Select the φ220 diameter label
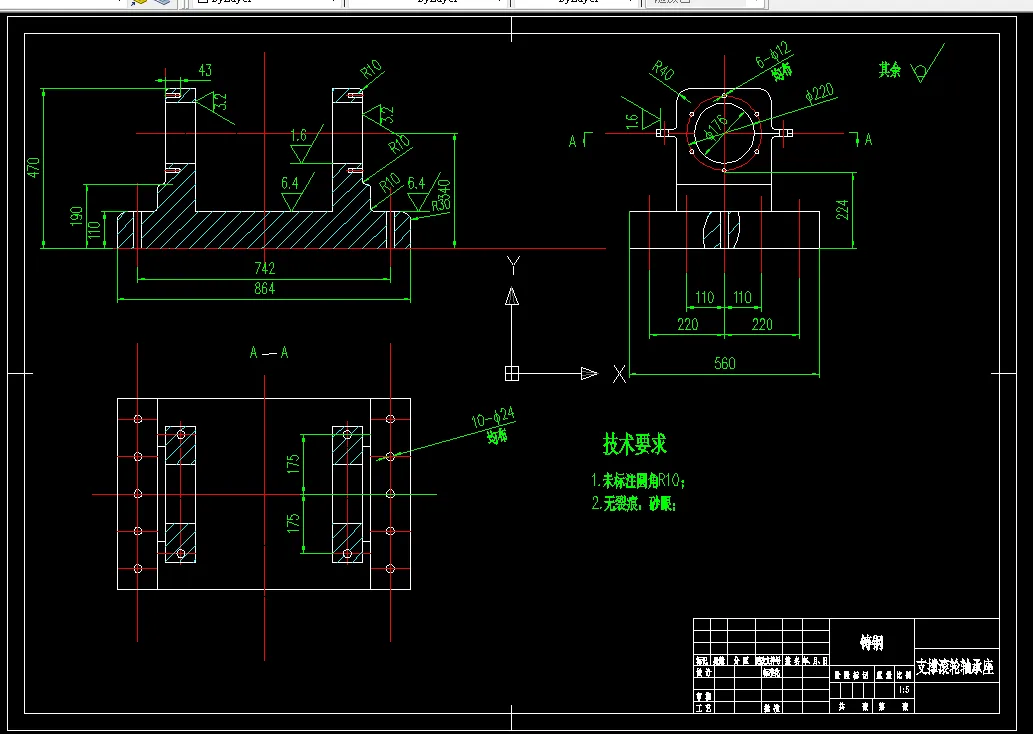1033x734 pixels. (x=820, y=93)
